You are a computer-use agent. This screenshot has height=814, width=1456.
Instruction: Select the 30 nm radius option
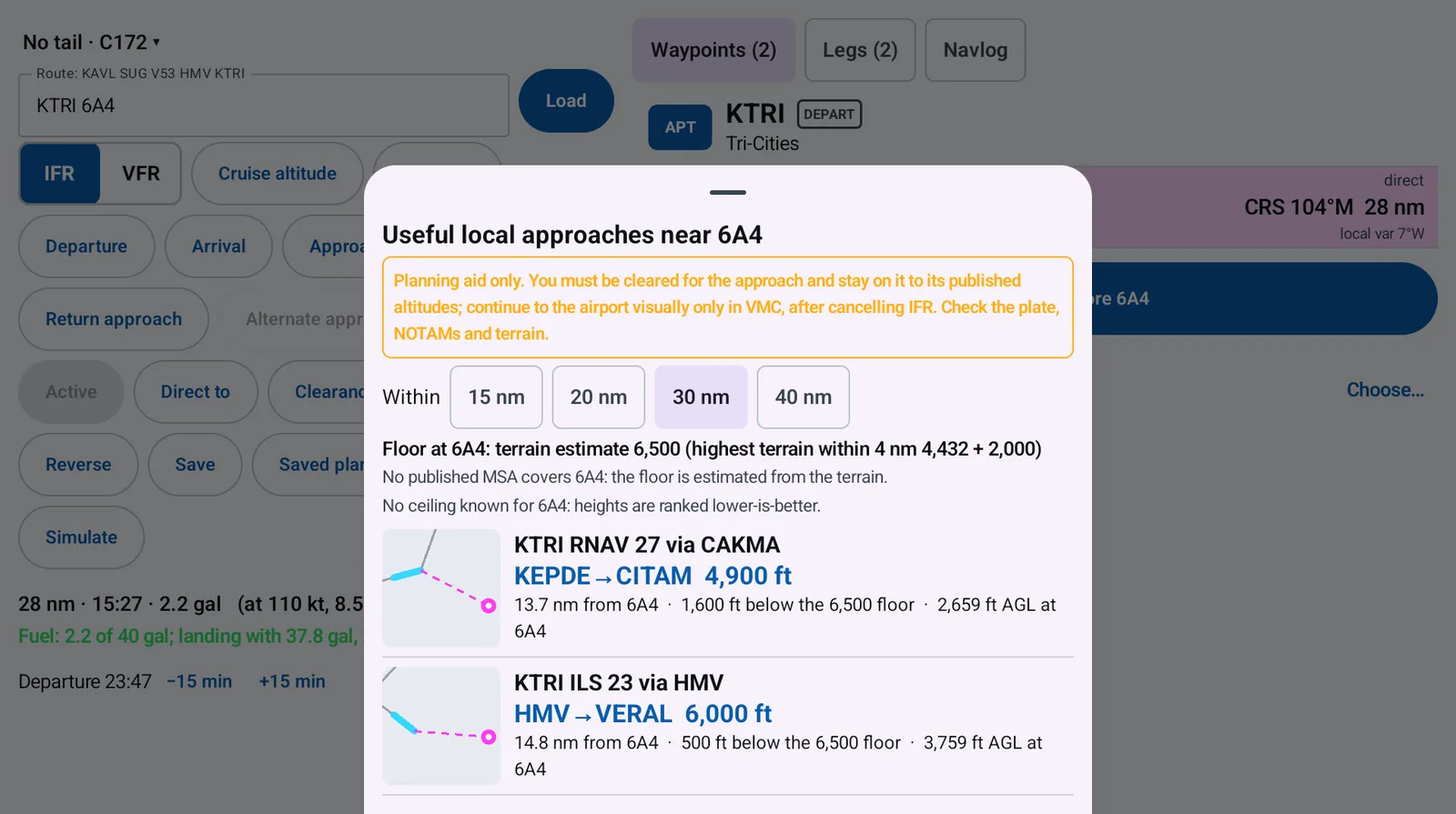[x=701, y=397]
